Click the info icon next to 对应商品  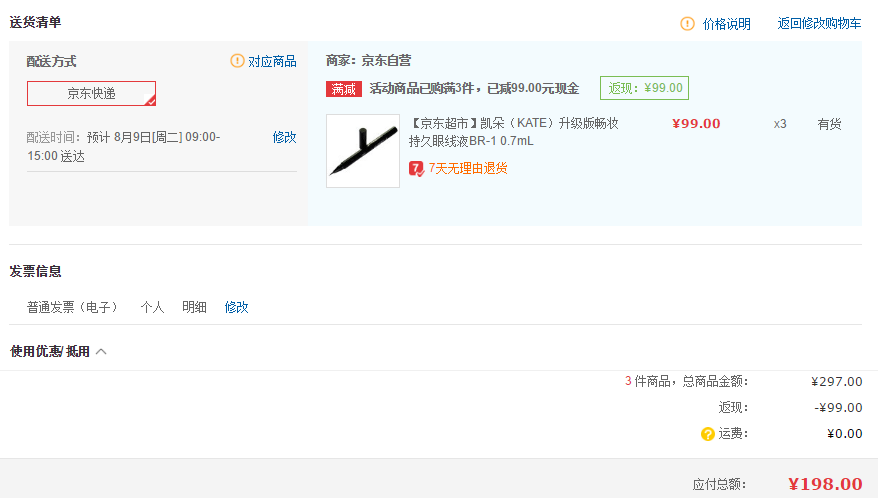coord(237,60)
